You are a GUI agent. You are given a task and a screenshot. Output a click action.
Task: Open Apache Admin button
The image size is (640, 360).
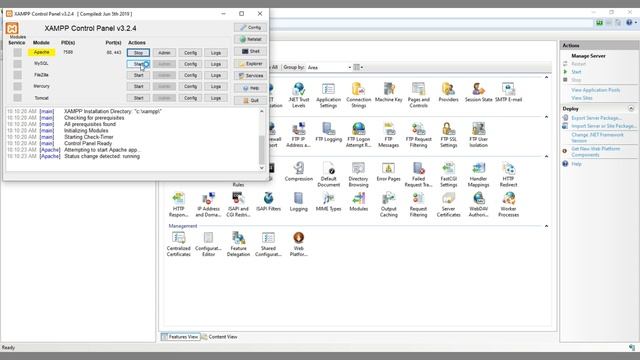(x=164, y=53)
